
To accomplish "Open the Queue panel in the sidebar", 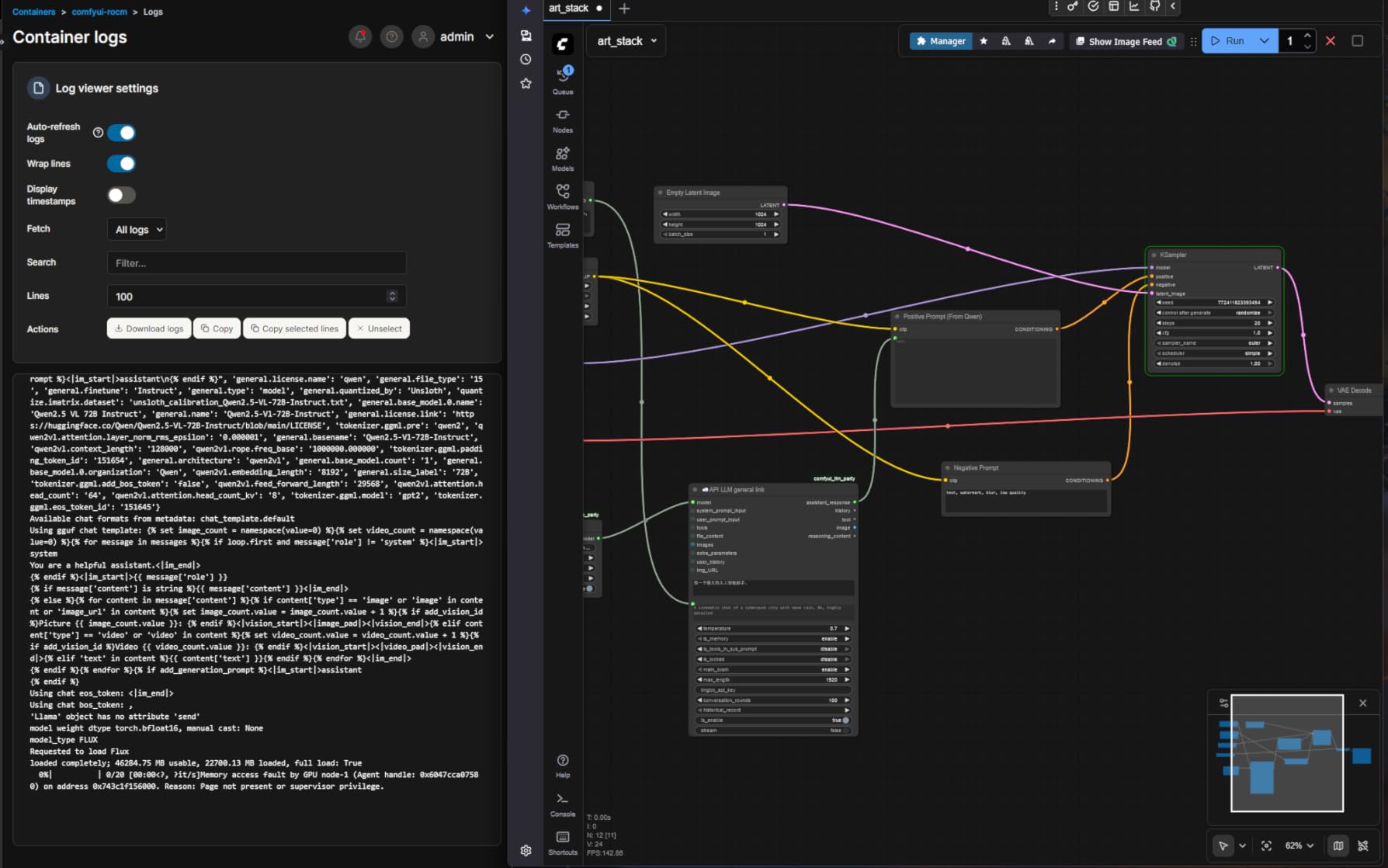I will 563,80.
